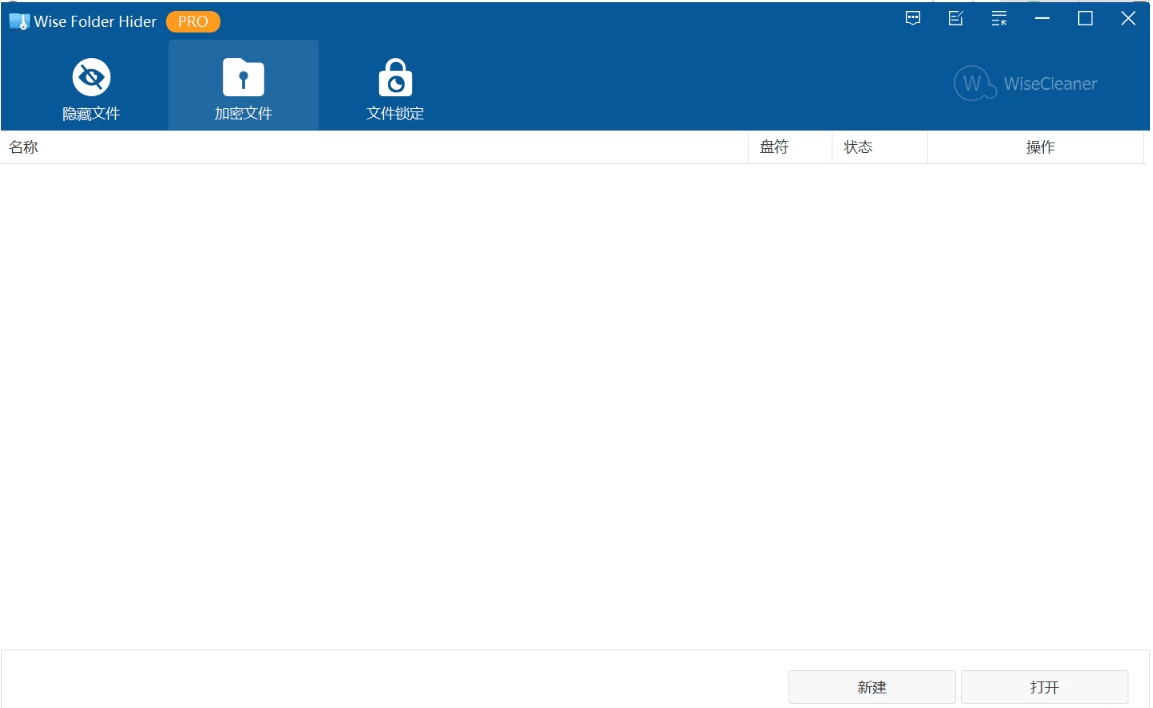Sort by the 名称 column header
The height and width of the screenshot is (708, 1153).
(x=24, y=147)
